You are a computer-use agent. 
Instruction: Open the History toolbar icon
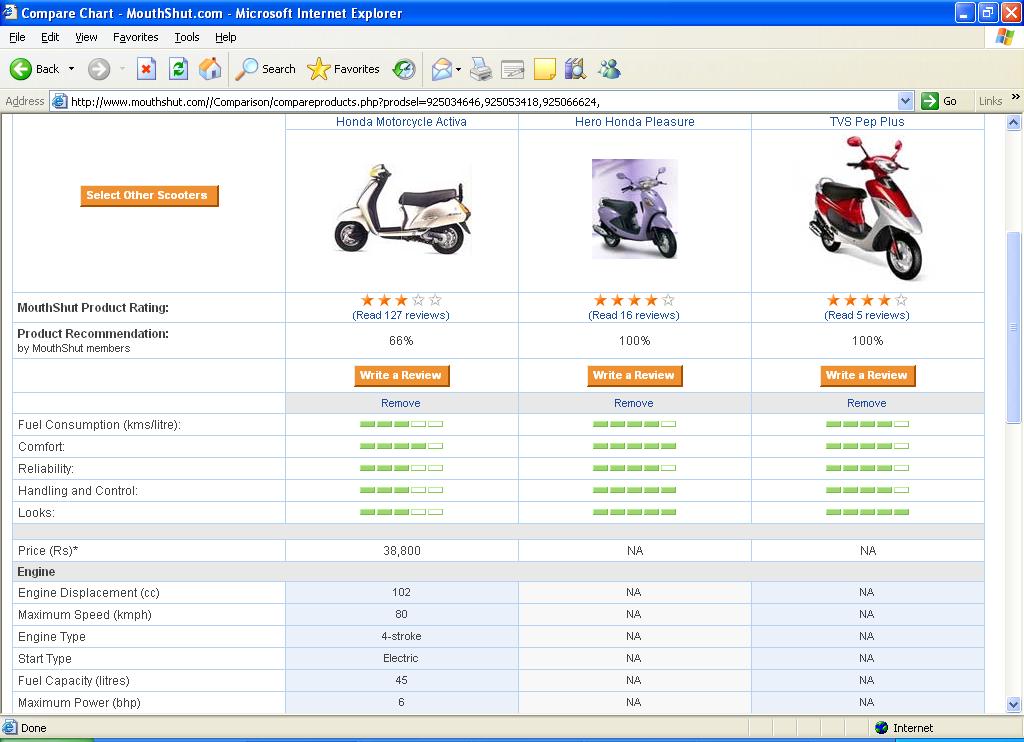point(404,69)
